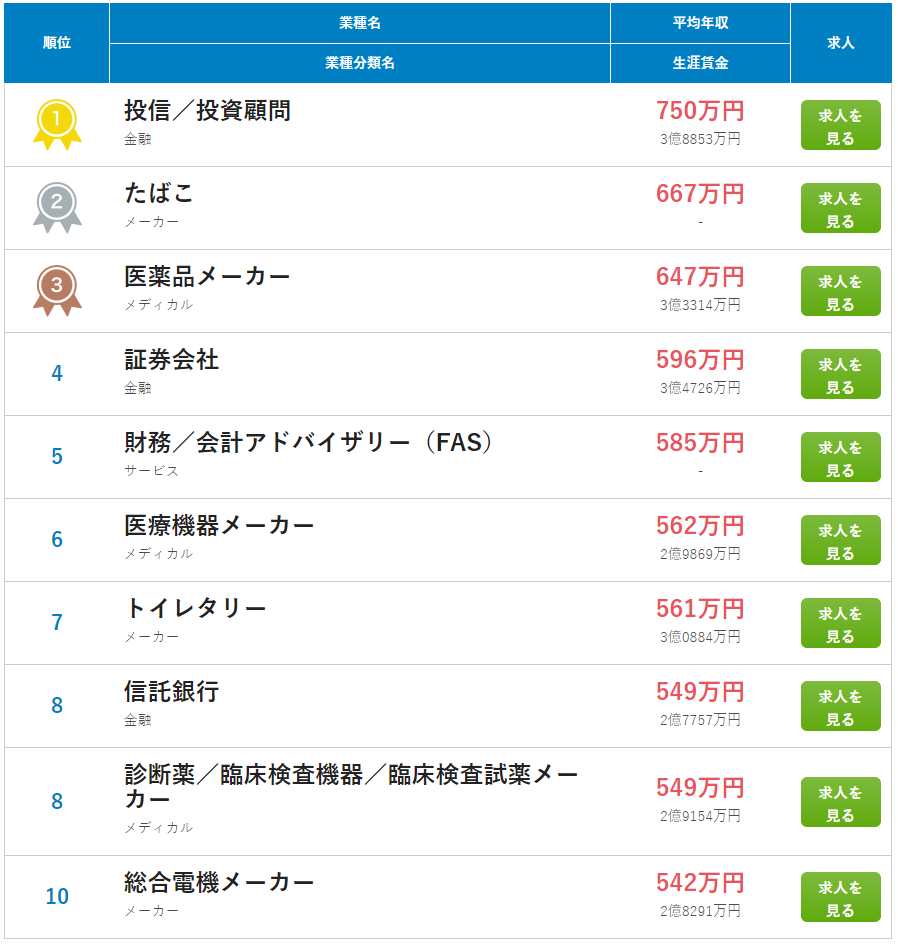Click 求人を見る button for 投信／投資顧問
This screenshot has width=898, height=944.
pyautogui.click(x=840, y=125)
